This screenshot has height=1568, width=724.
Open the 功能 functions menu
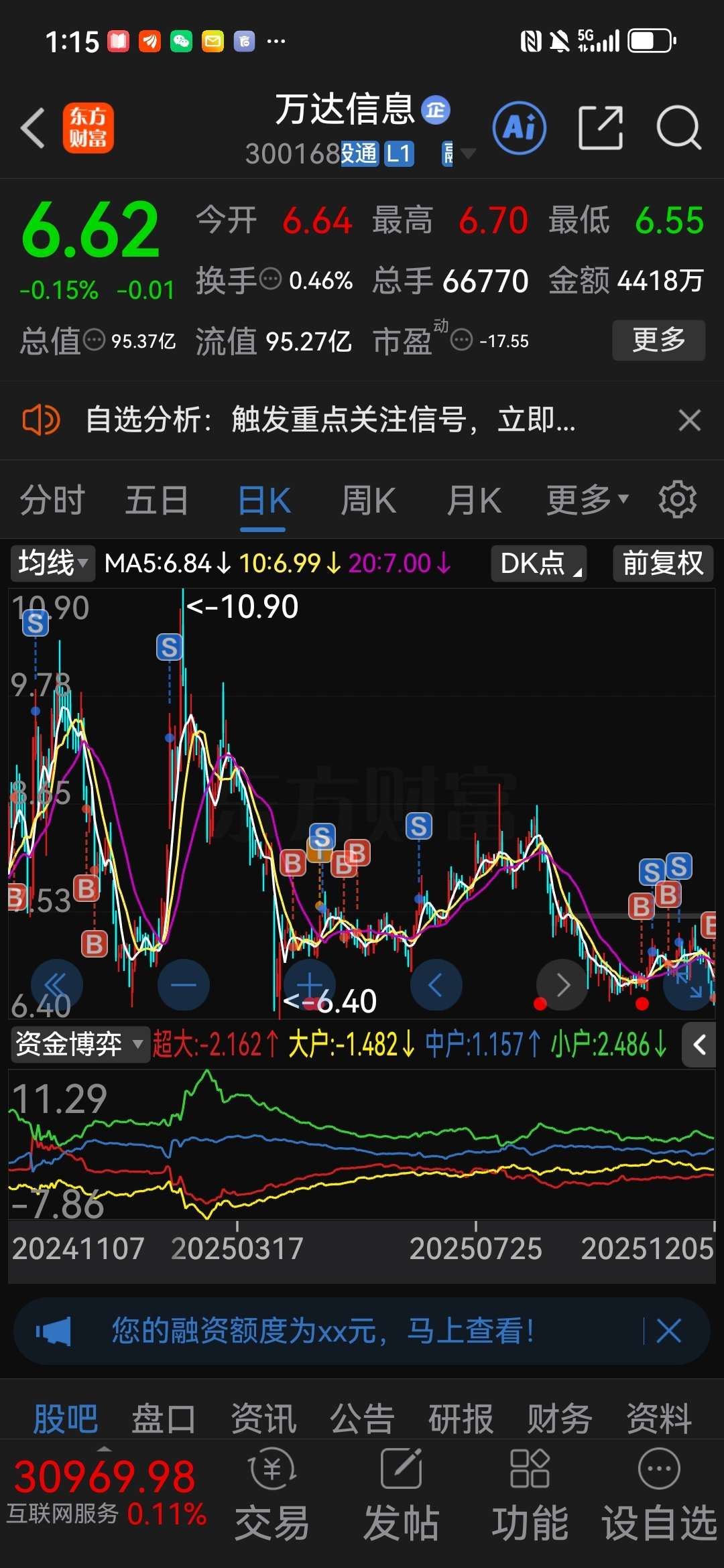coord(530,1496)
